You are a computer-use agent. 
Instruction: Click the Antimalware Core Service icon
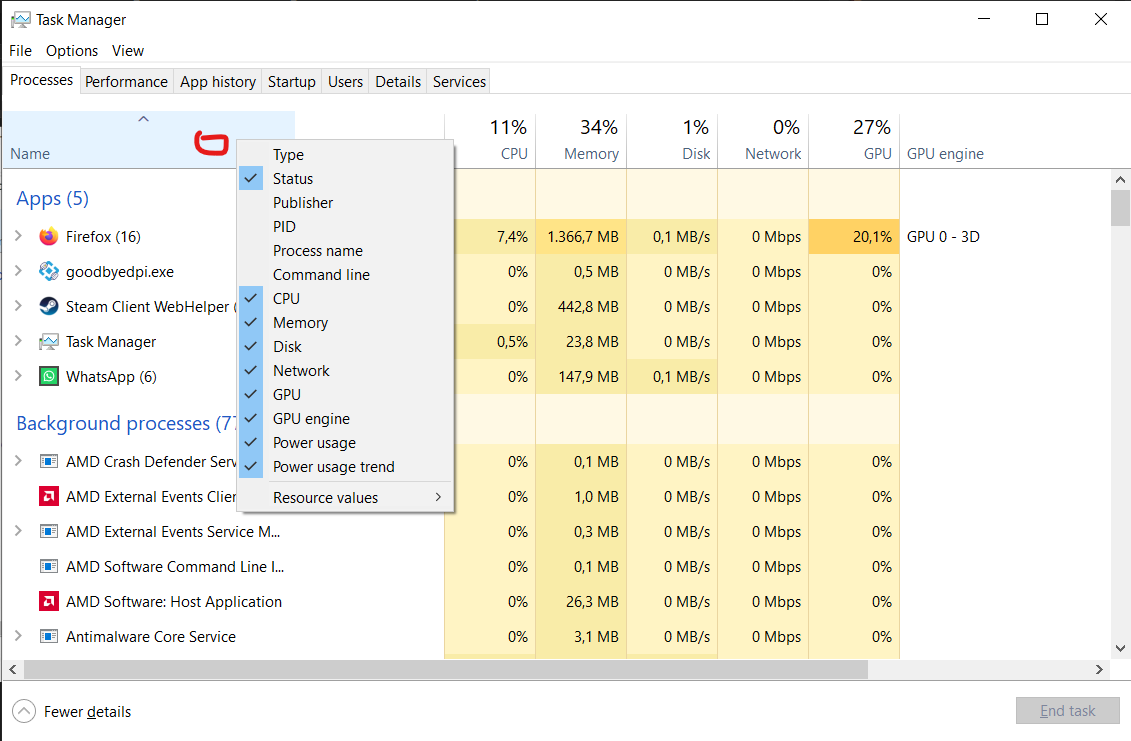click(49, 637)
